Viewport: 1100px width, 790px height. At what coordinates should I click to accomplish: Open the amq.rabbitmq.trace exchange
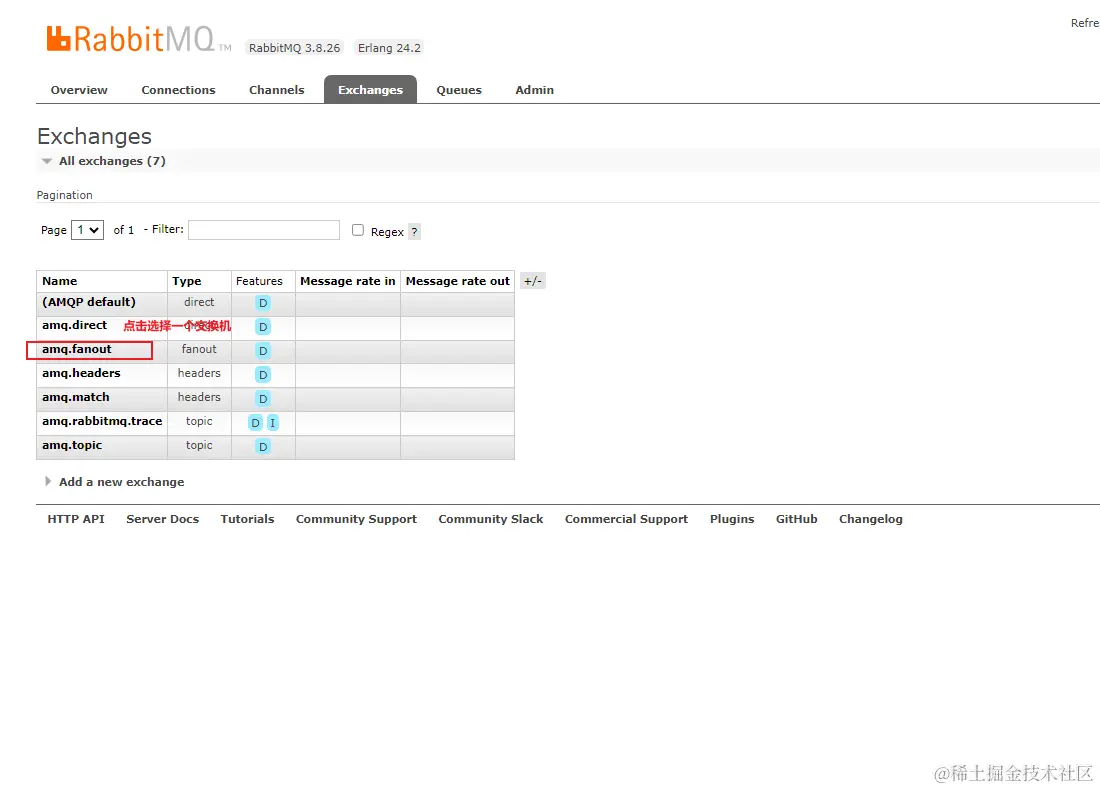(x=102, y=421)
